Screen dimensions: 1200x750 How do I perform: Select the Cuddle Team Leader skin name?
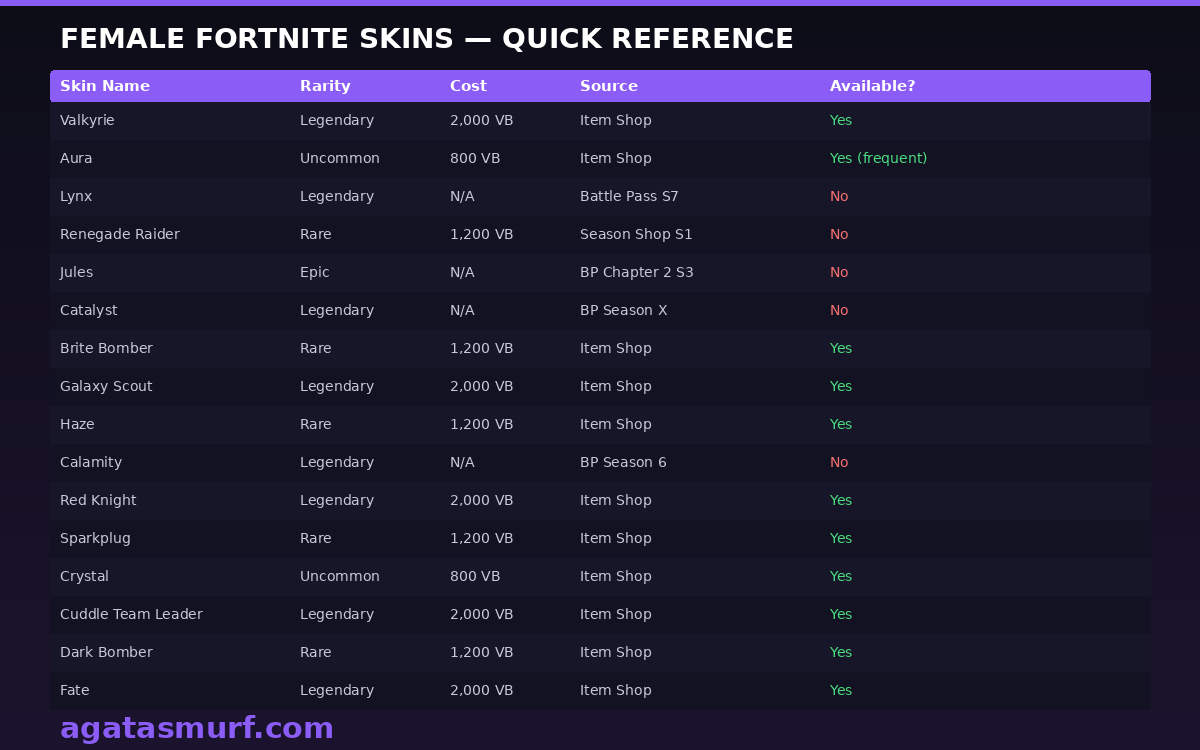(x=131, y=614)
